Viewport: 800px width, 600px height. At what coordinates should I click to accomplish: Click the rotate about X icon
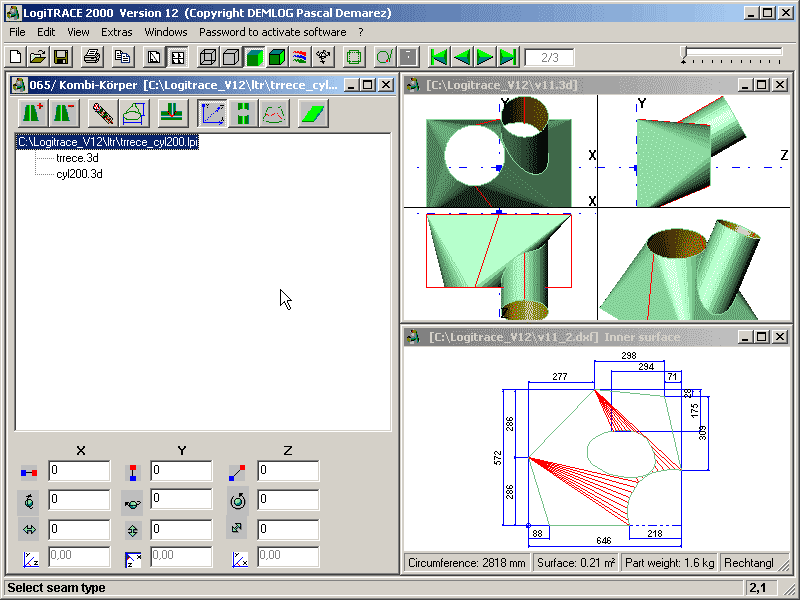(x=29, y=501)
